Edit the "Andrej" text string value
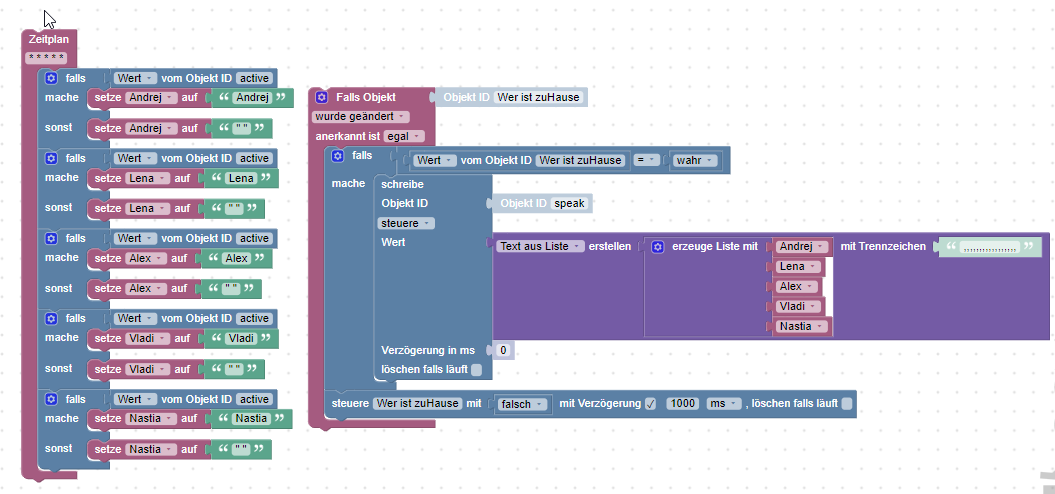The width and height of the screenshot is (1055, 494). pos(252,98)
